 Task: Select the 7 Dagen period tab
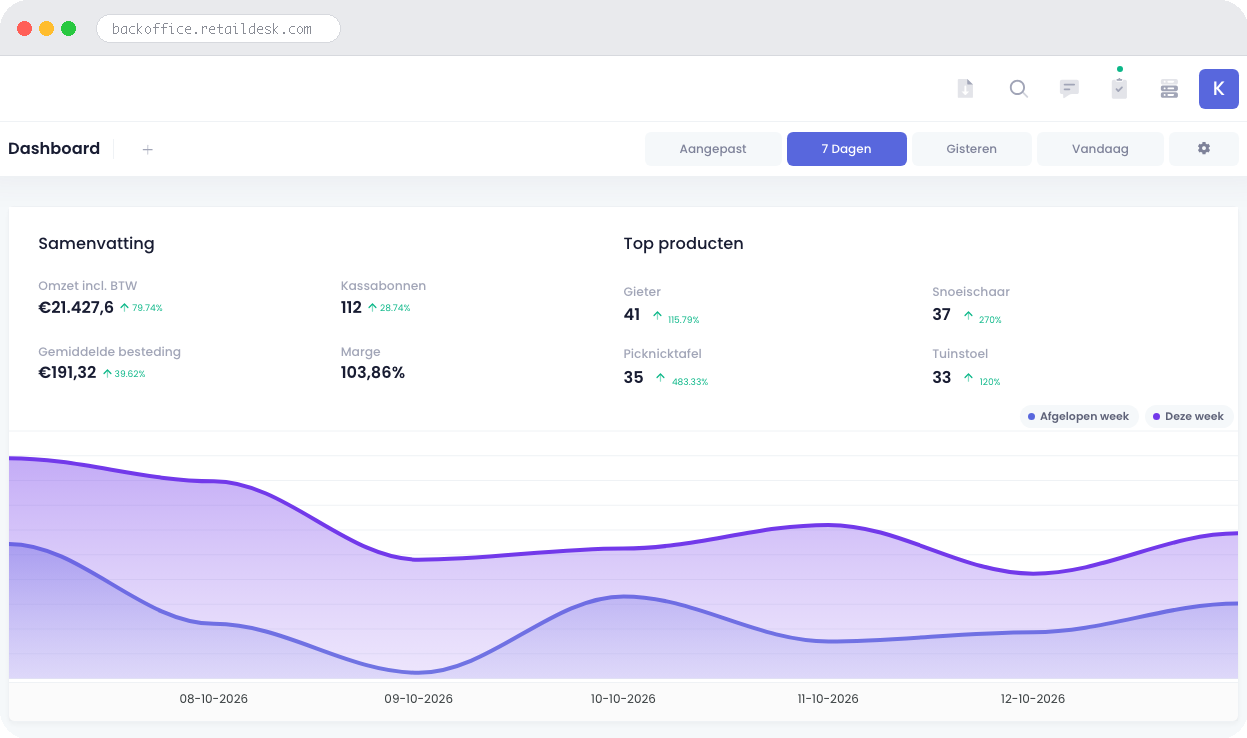[x=846, y=148]
